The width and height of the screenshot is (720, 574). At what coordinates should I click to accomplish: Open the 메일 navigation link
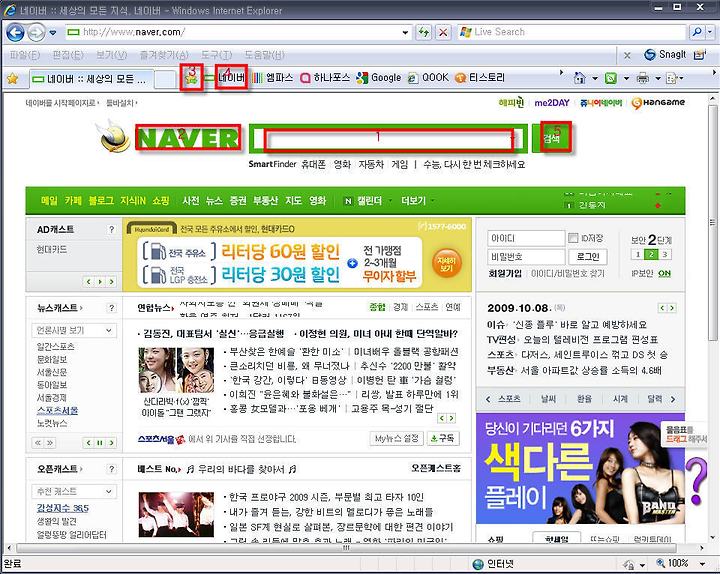(x=49, y=201)
